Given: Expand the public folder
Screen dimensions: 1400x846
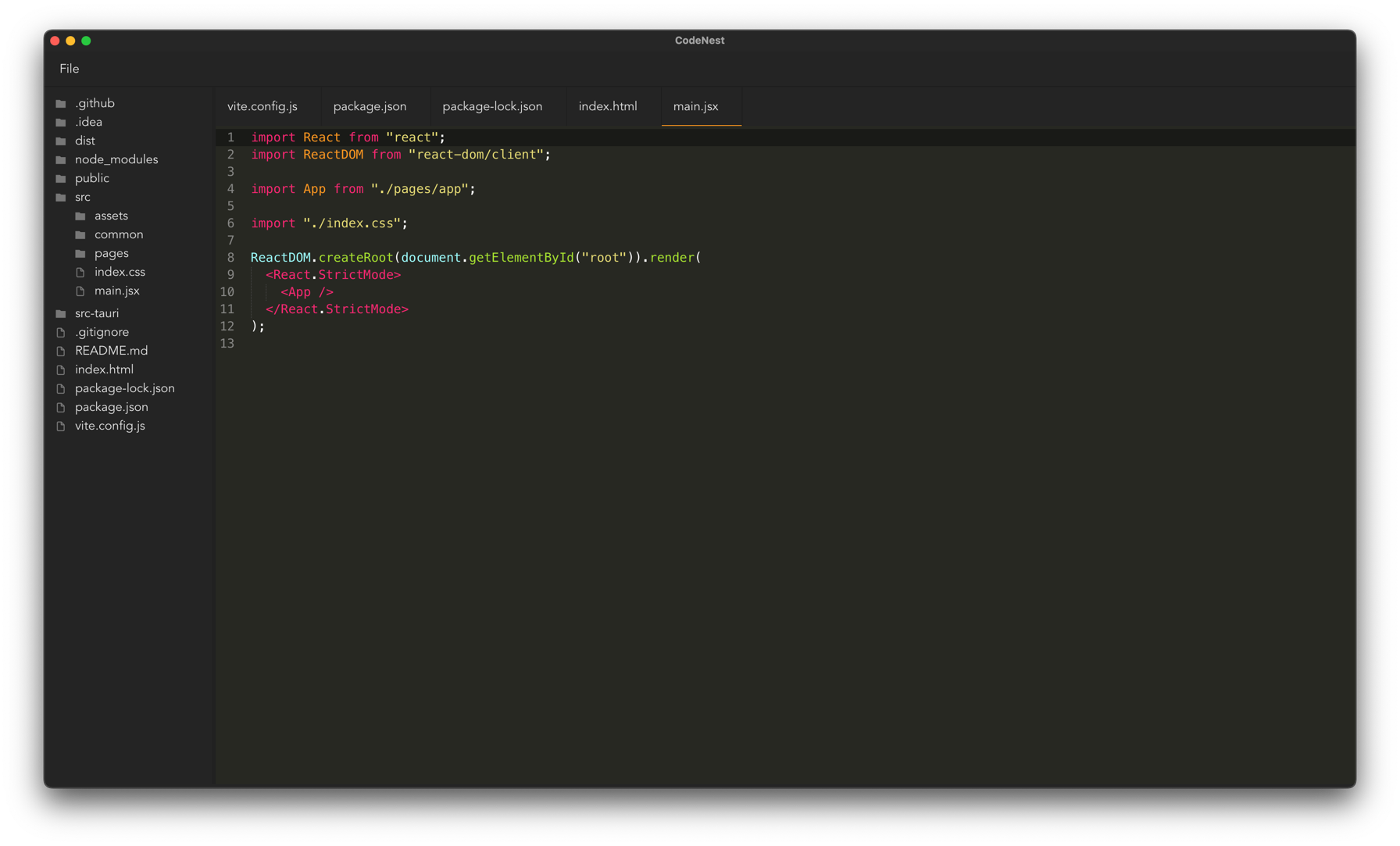Looking at the screenshot, I should point(92,178).
